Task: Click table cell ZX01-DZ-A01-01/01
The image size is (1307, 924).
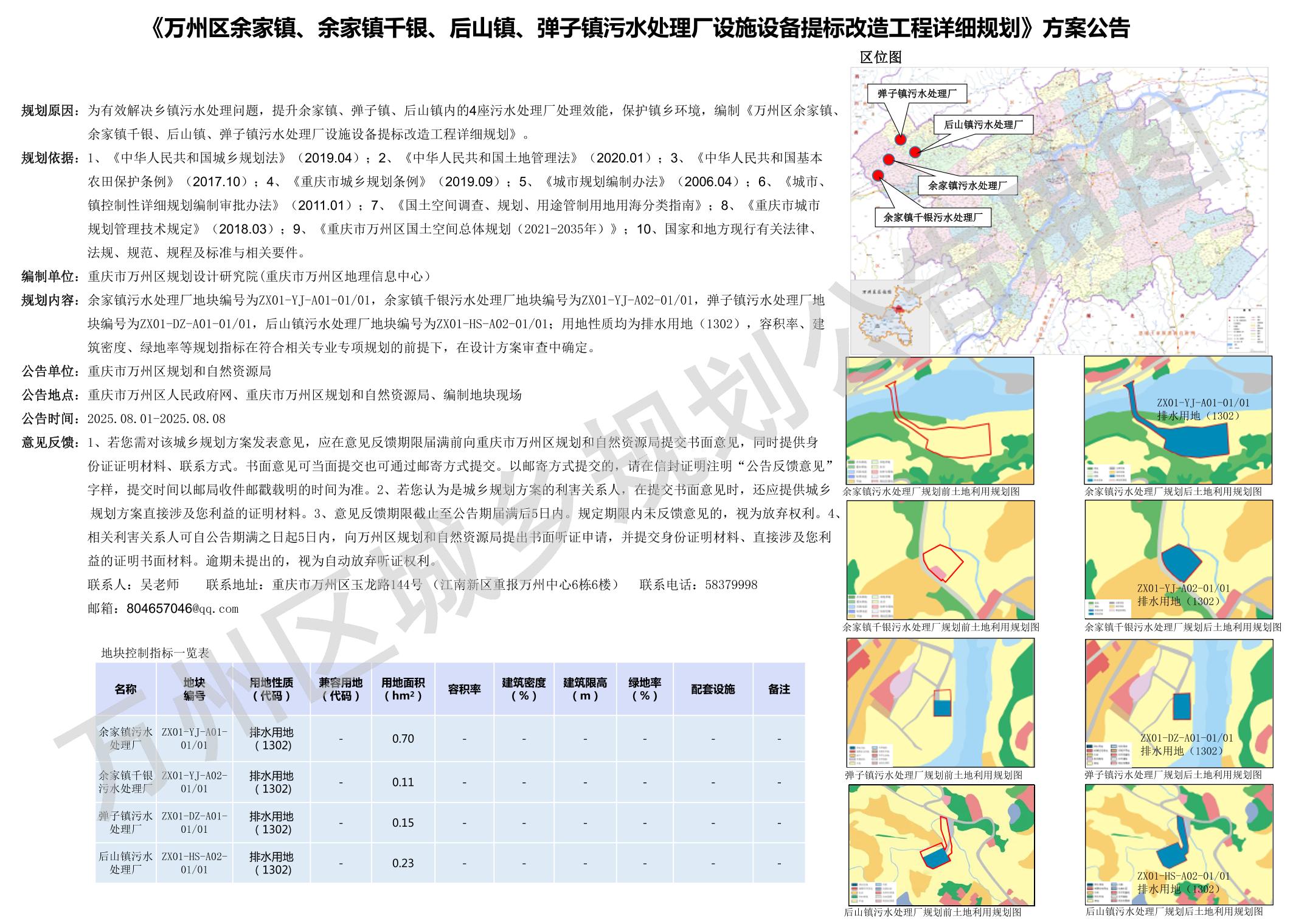Action: click(x=194, y=822)
